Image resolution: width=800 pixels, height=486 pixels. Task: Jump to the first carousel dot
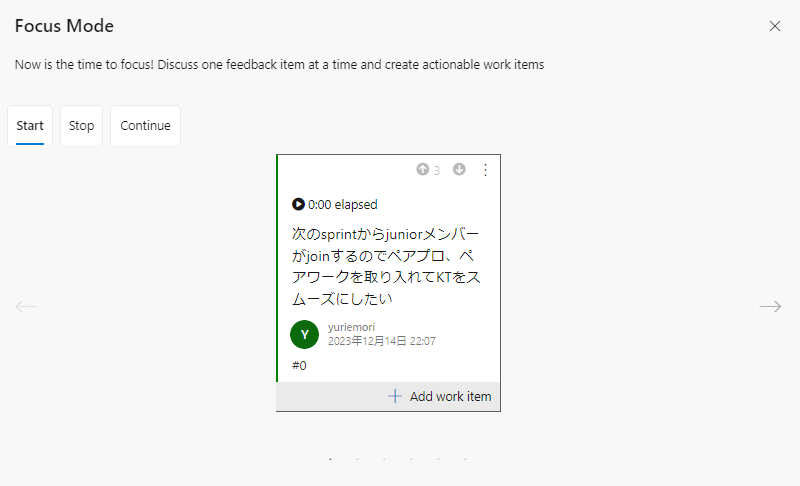(331, 459)
